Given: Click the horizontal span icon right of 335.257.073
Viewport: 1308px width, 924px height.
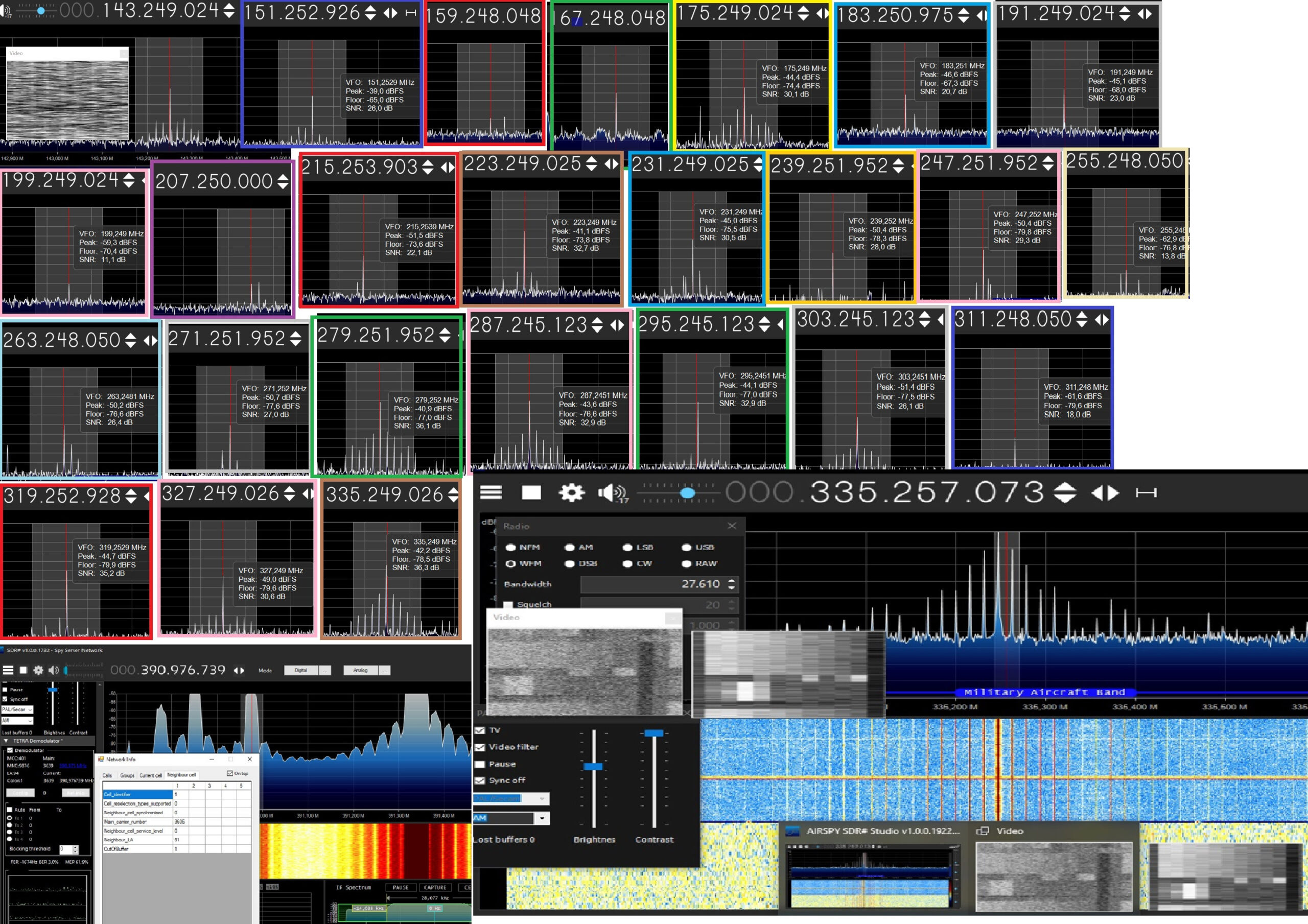Looking at the screenshot, I should pos(1146,493).
